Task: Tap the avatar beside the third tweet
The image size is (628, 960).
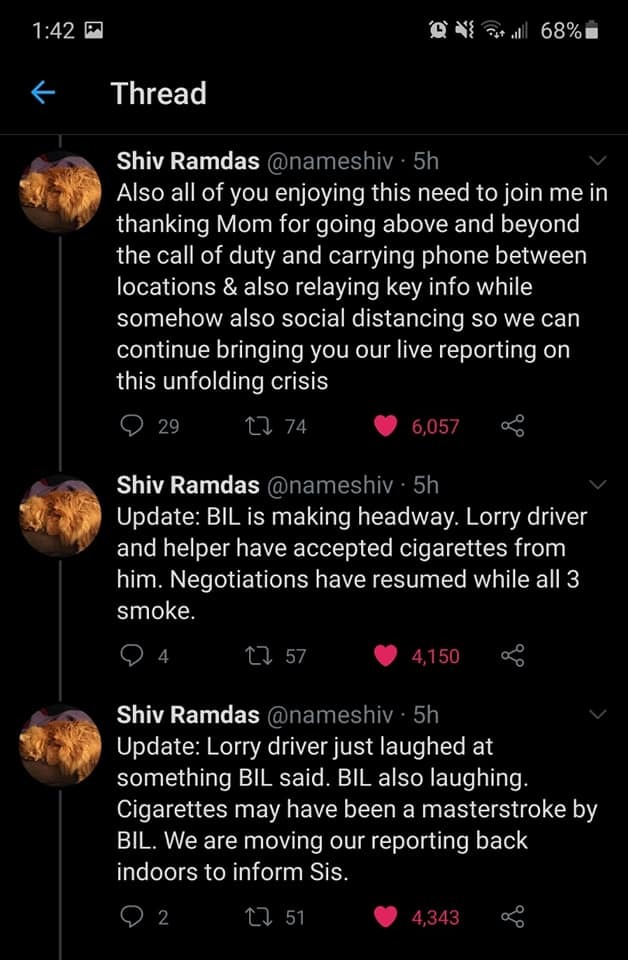Action: click(x=61, y=746)
